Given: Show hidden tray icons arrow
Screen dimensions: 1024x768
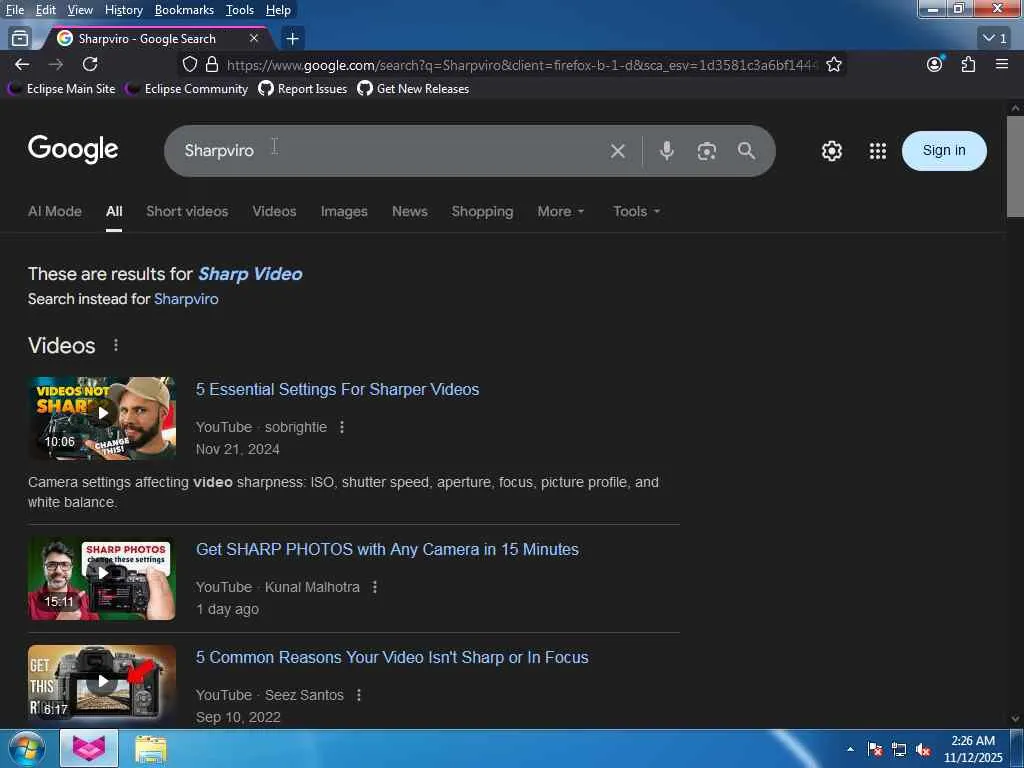Looking at the screenshot, I should click(850, 750).
